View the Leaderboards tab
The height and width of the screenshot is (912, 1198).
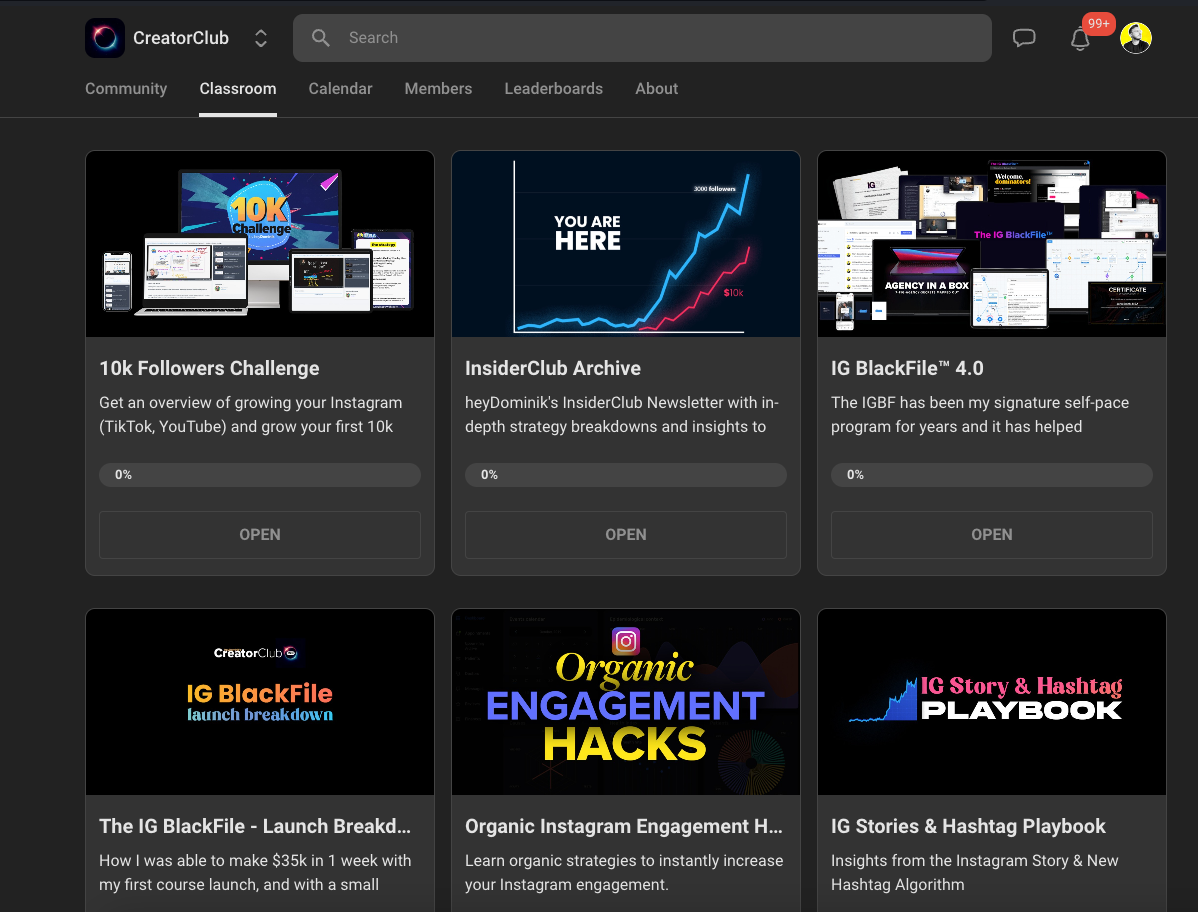click(553, 89)
